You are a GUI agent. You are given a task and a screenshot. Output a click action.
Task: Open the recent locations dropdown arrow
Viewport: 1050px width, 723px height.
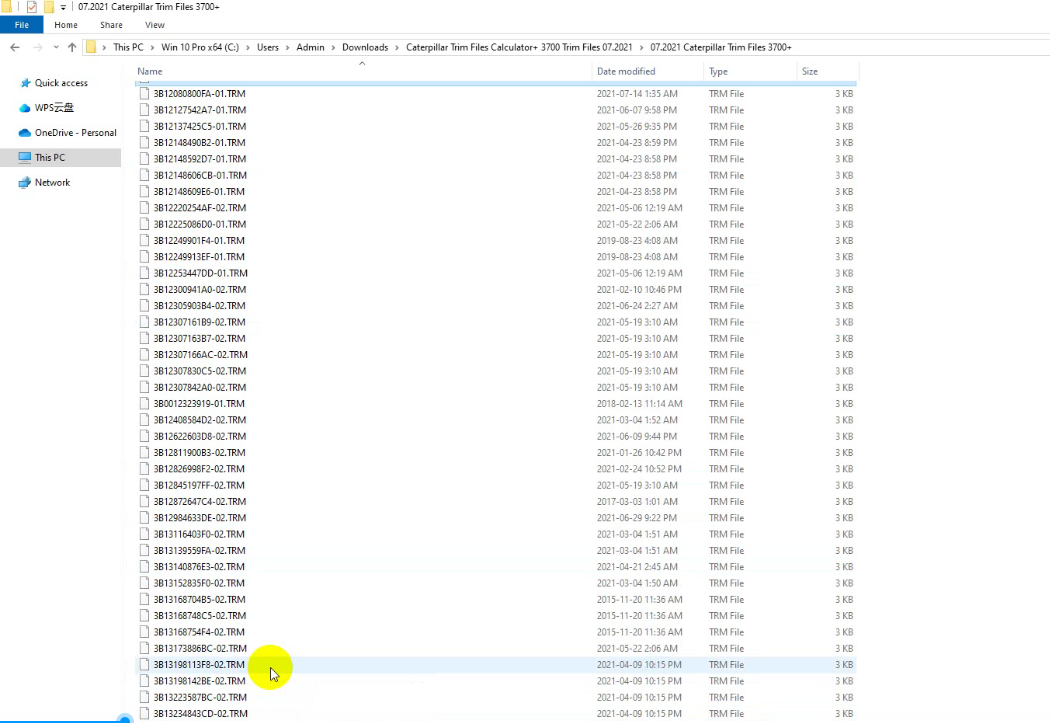point(56,48)
